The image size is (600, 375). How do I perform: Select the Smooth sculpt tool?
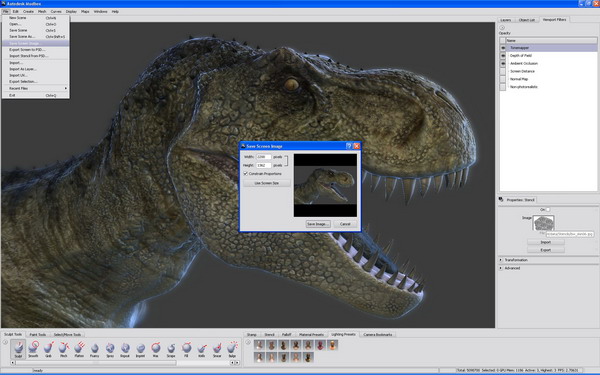(33, 349)
